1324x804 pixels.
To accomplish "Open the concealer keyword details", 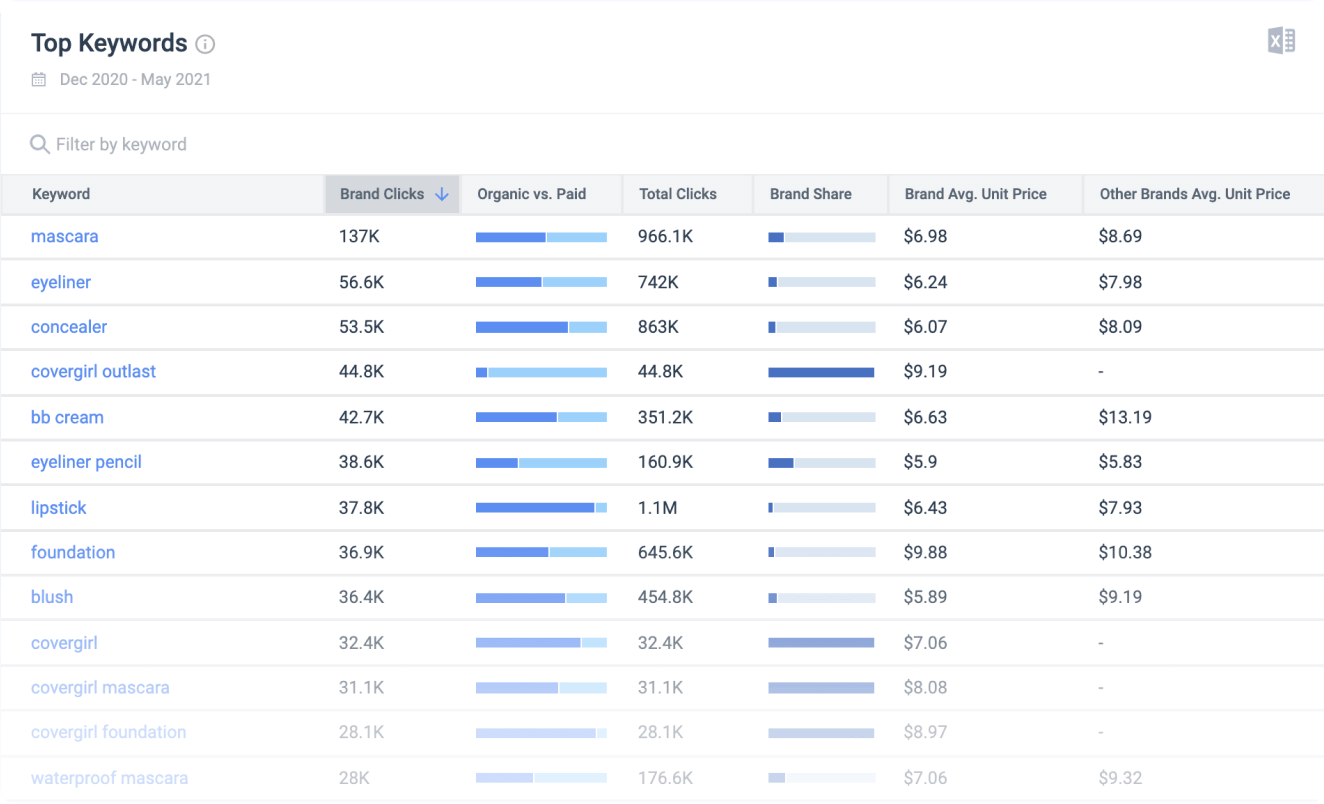I will point(69,327).
